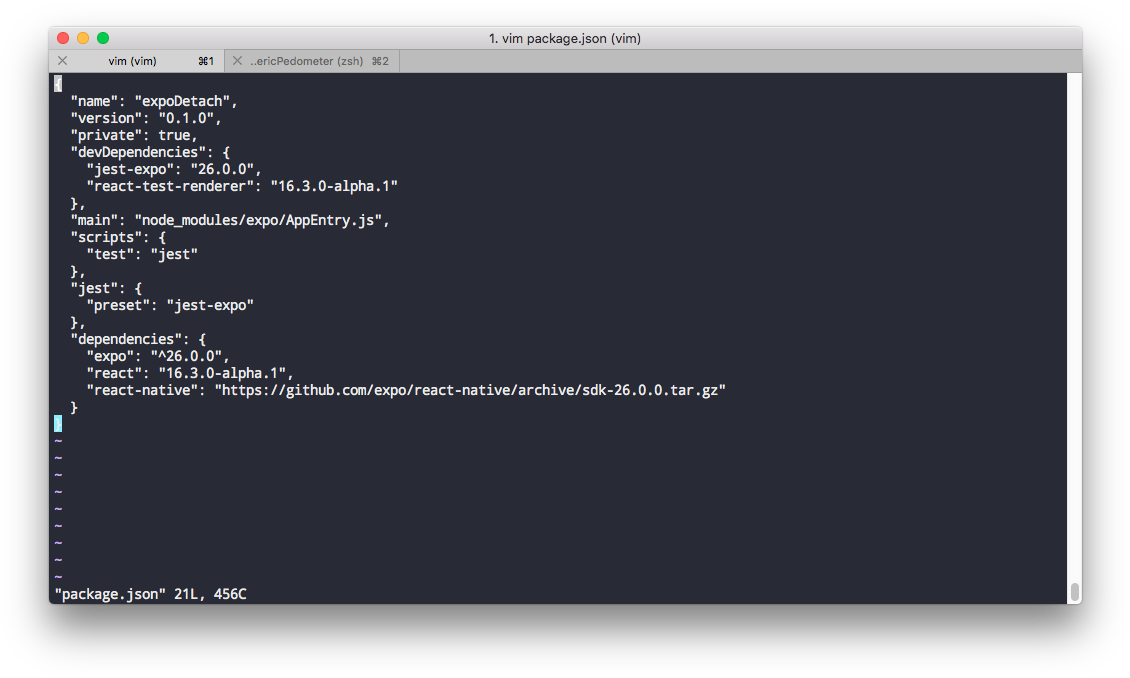Close the vim (vim) tab

62,61
